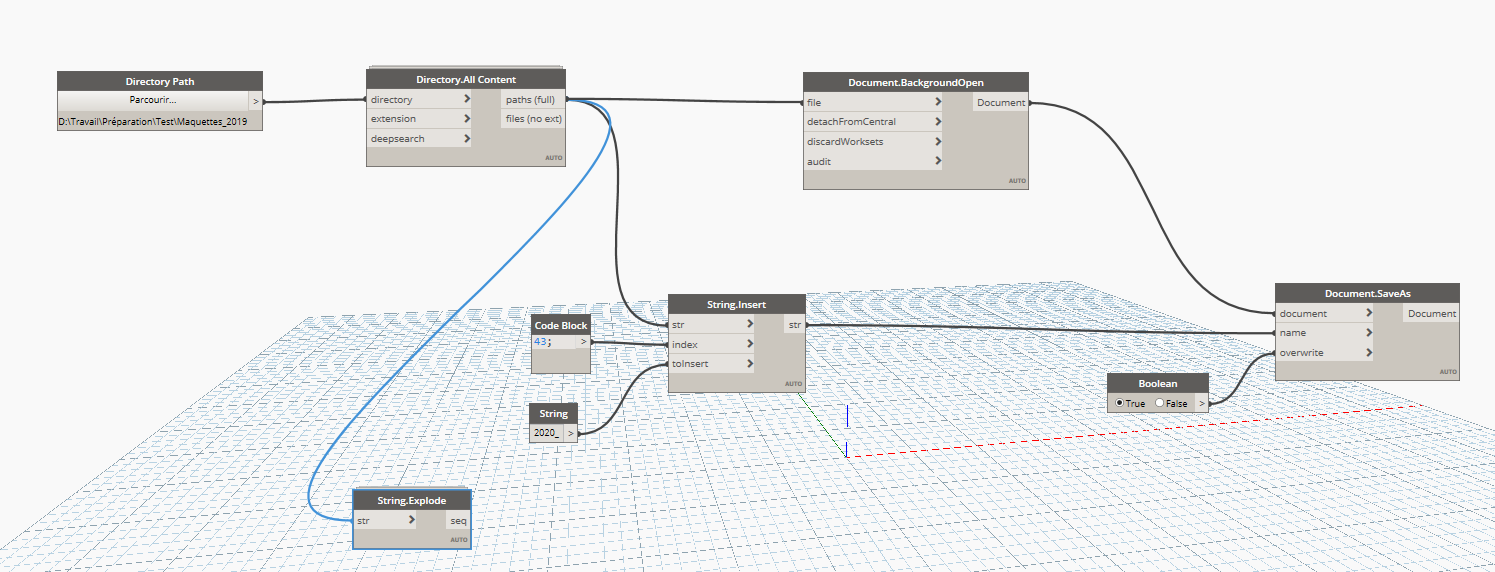
Task: Select the True radio button
Action: coord(1120,403)
